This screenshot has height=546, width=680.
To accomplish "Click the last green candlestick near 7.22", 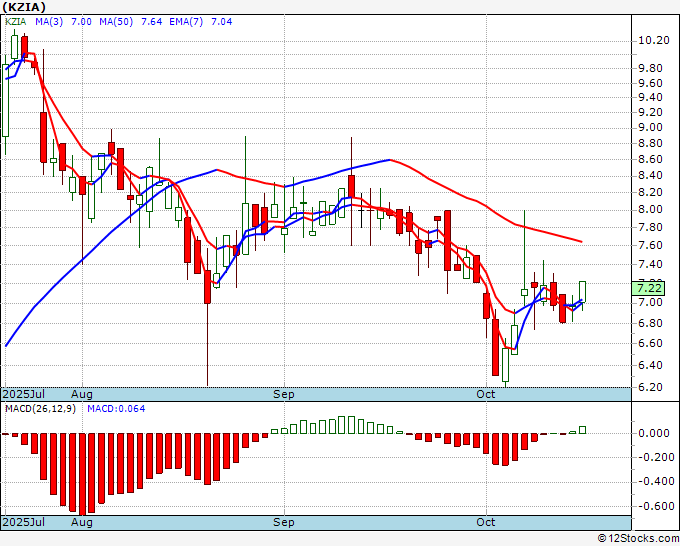I will (582, 292).
